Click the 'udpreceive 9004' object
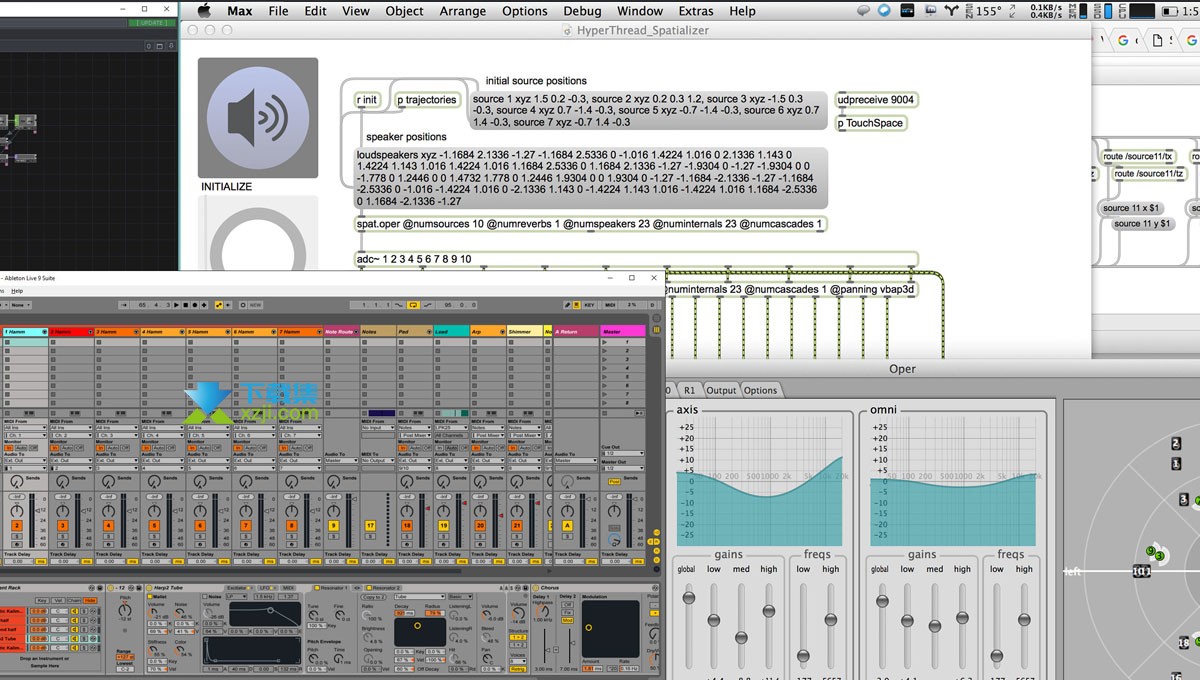The height and width of the screenshot is (680, 1200). click(x=876, y=99)
